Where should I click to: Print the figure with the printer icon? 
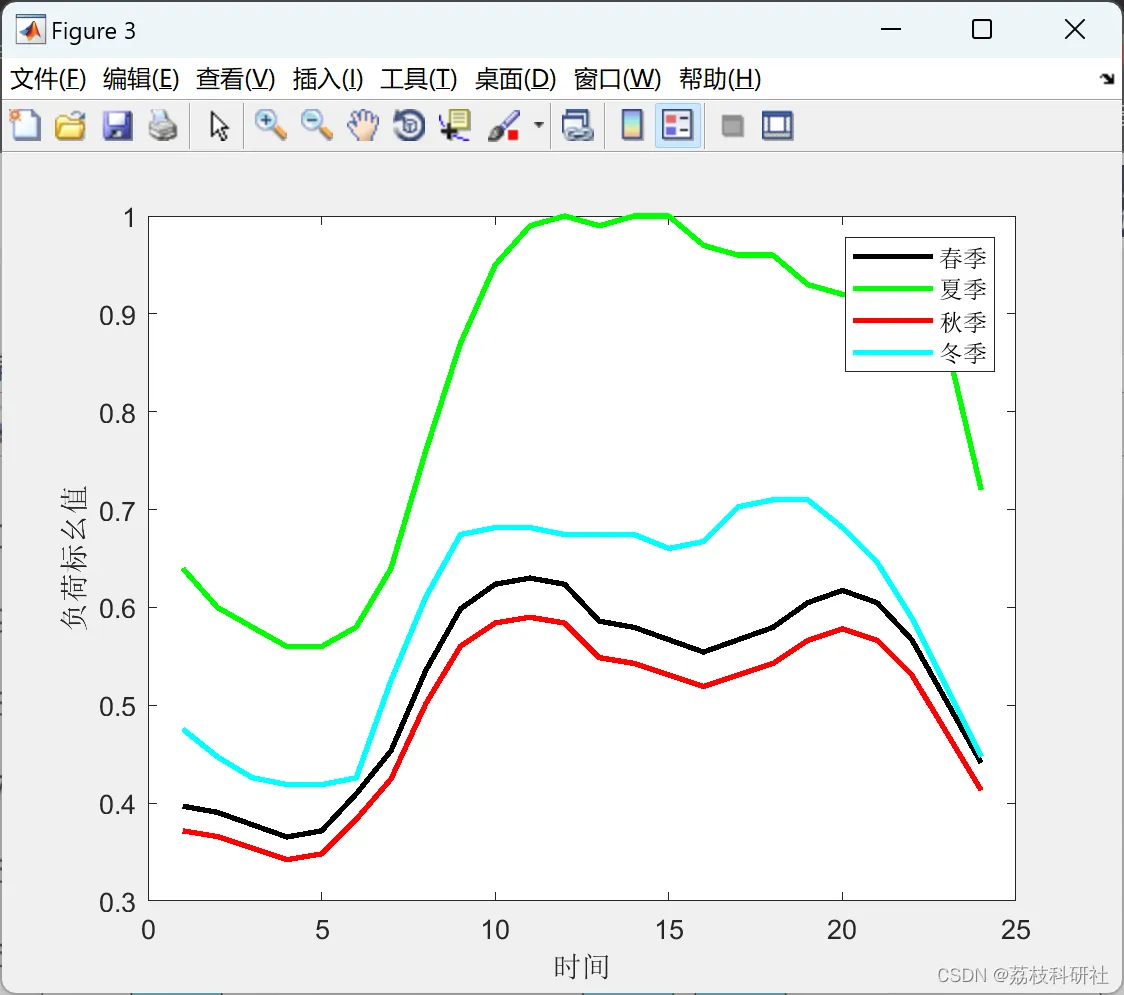163,125
